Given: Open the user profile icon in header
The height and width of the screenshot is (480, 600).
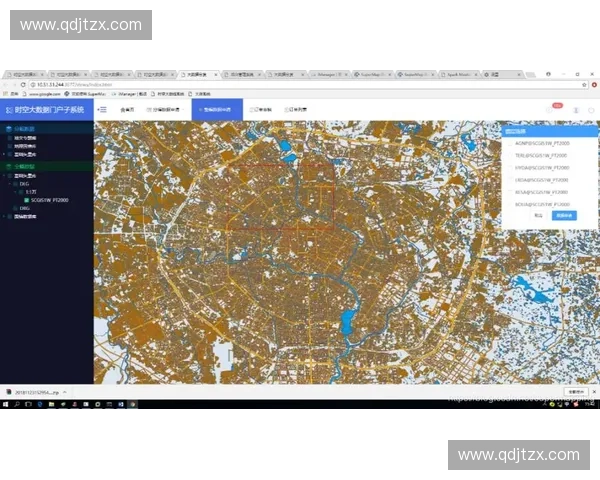Looking at the screenshot, I should pyautogui.click(x=576, y=110).
